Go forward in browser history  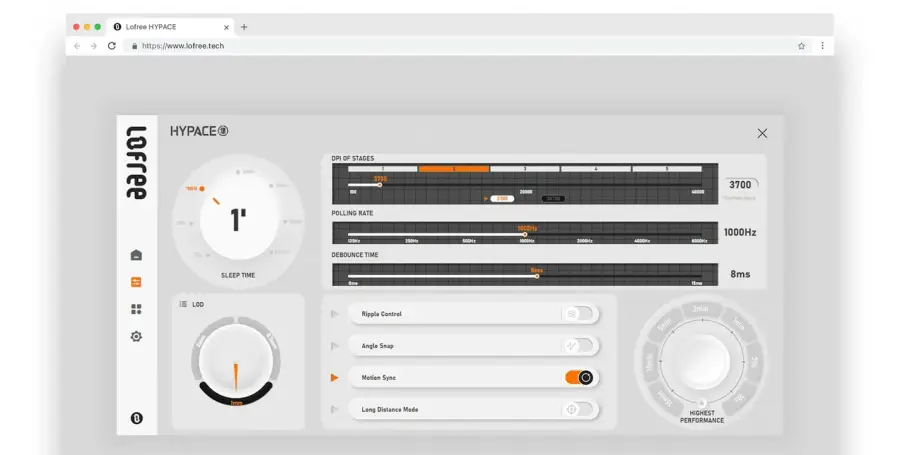94,46
